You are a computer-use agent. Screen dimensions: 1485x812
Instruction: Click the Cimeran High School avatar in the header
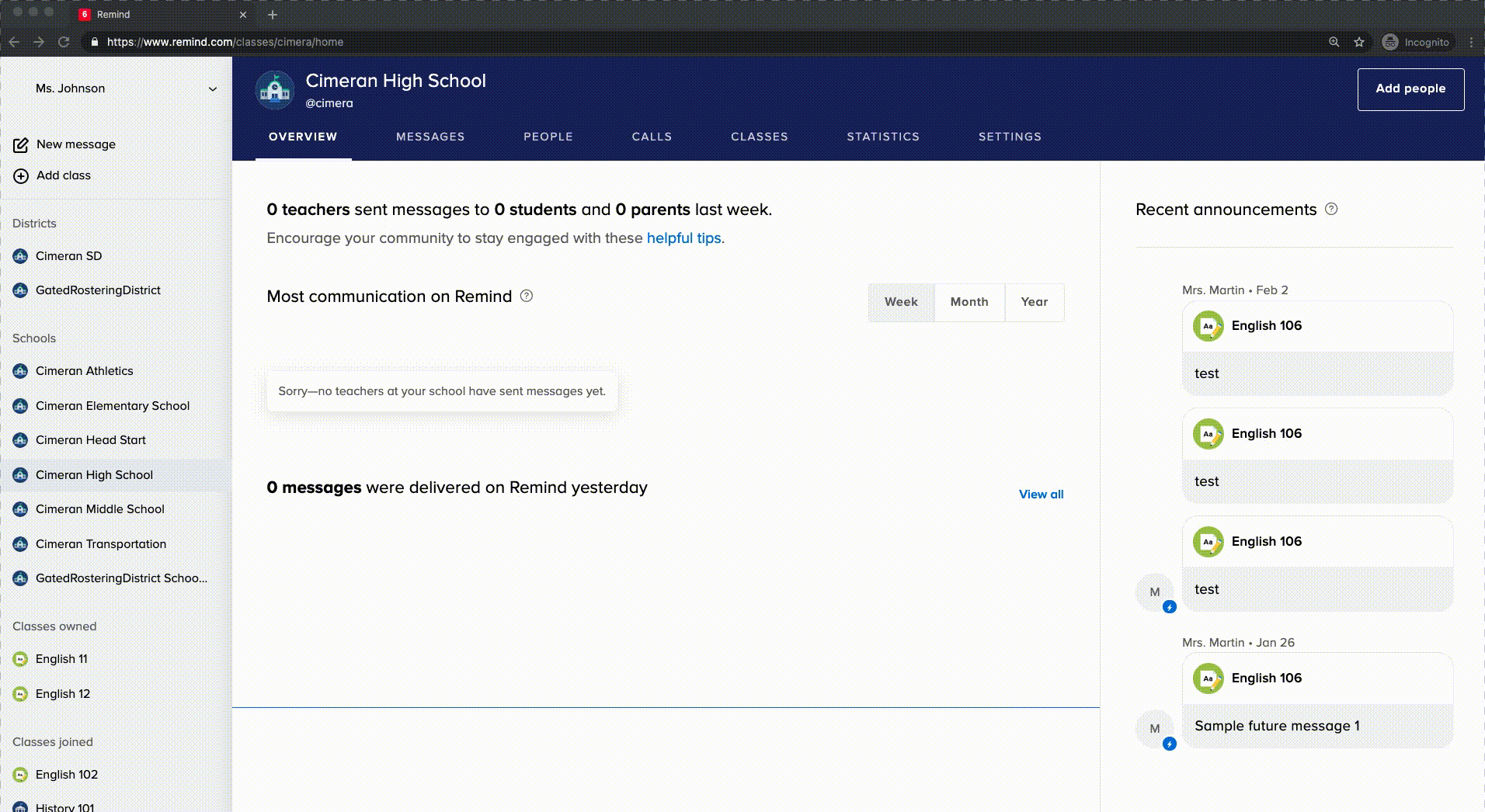tap(275, 89)
